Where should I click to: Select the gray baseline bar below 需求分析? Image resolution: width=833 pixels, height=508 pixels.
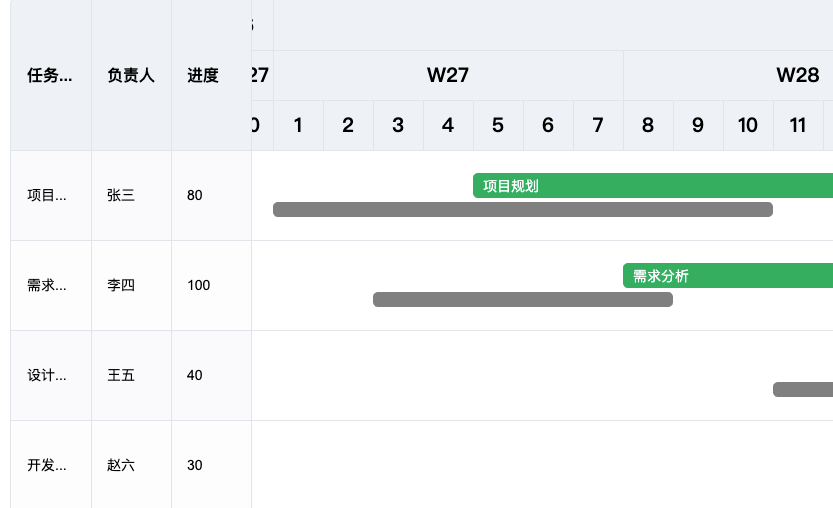tap(522, 299)
